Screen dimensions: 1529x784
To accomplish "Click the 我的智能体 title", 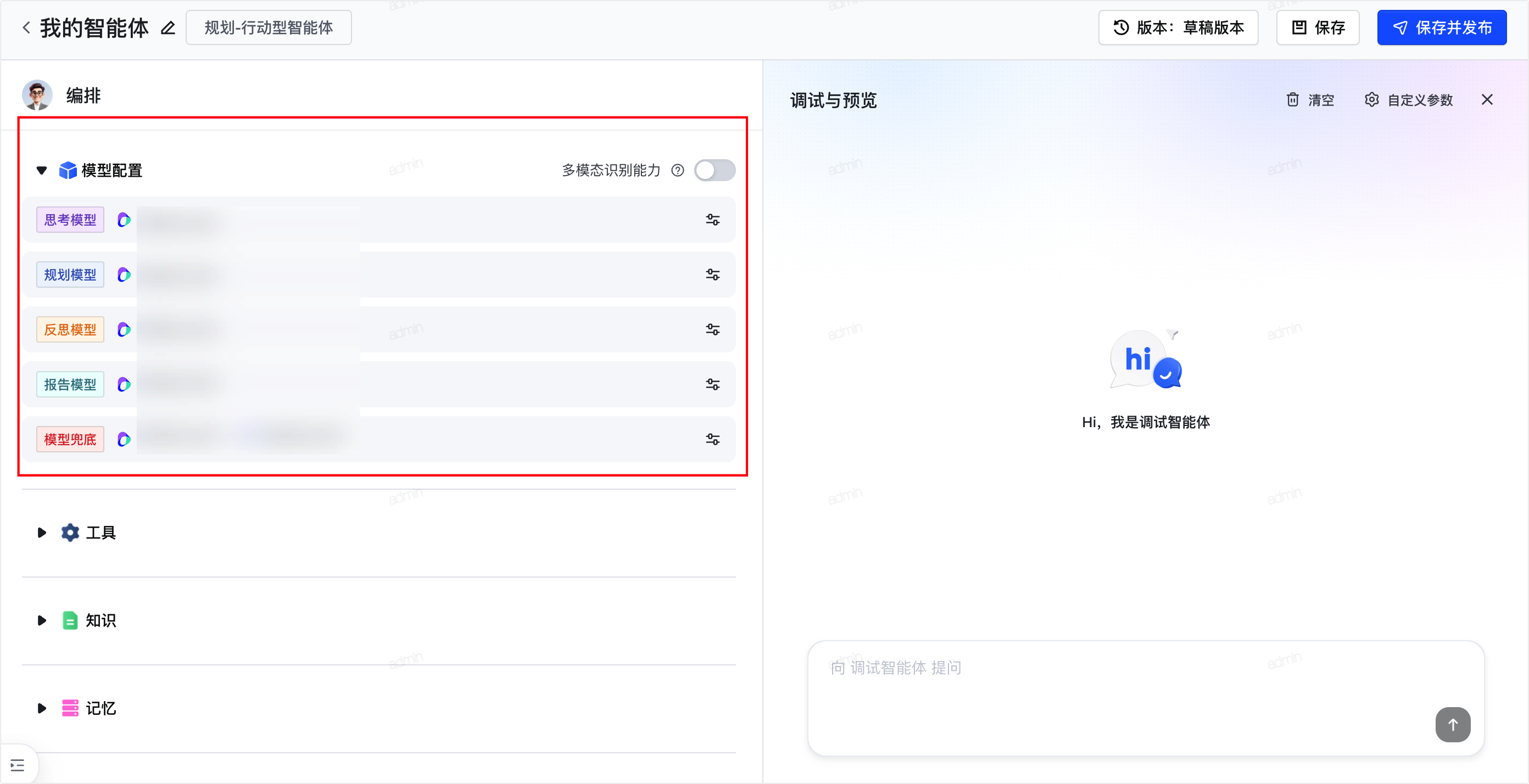I will pyautogui.click(x=94, y=28).
